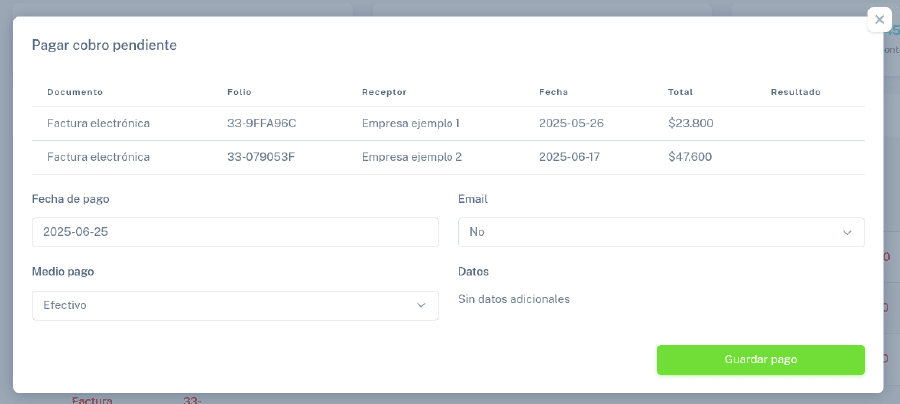Open the Email dropdown
Viewport: 900px width, 404px height.
[660, 232]
